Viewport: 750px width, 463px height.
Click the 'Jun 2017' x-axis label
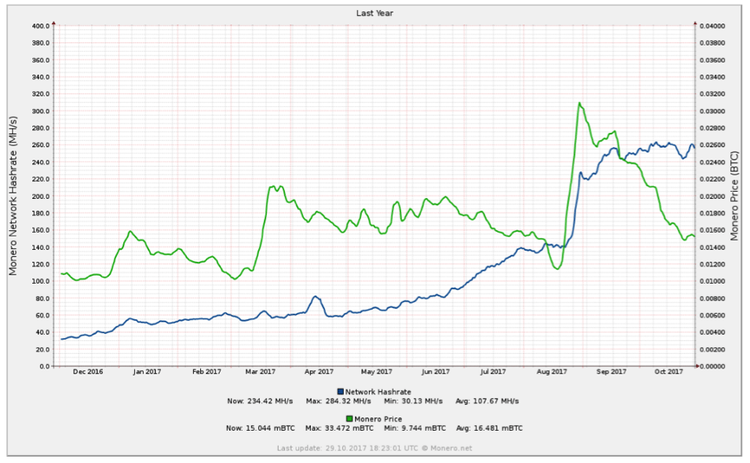pyautogui.click(x=435, y=372)
